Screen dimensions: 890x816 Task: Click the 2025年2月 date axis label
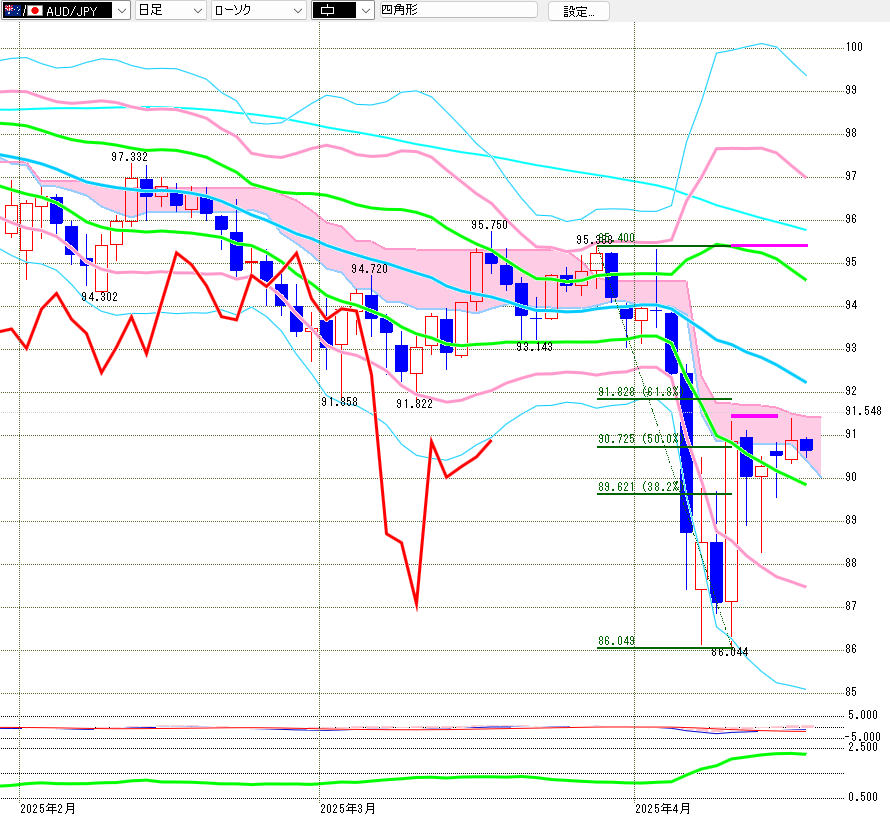[x=48, y=809]
